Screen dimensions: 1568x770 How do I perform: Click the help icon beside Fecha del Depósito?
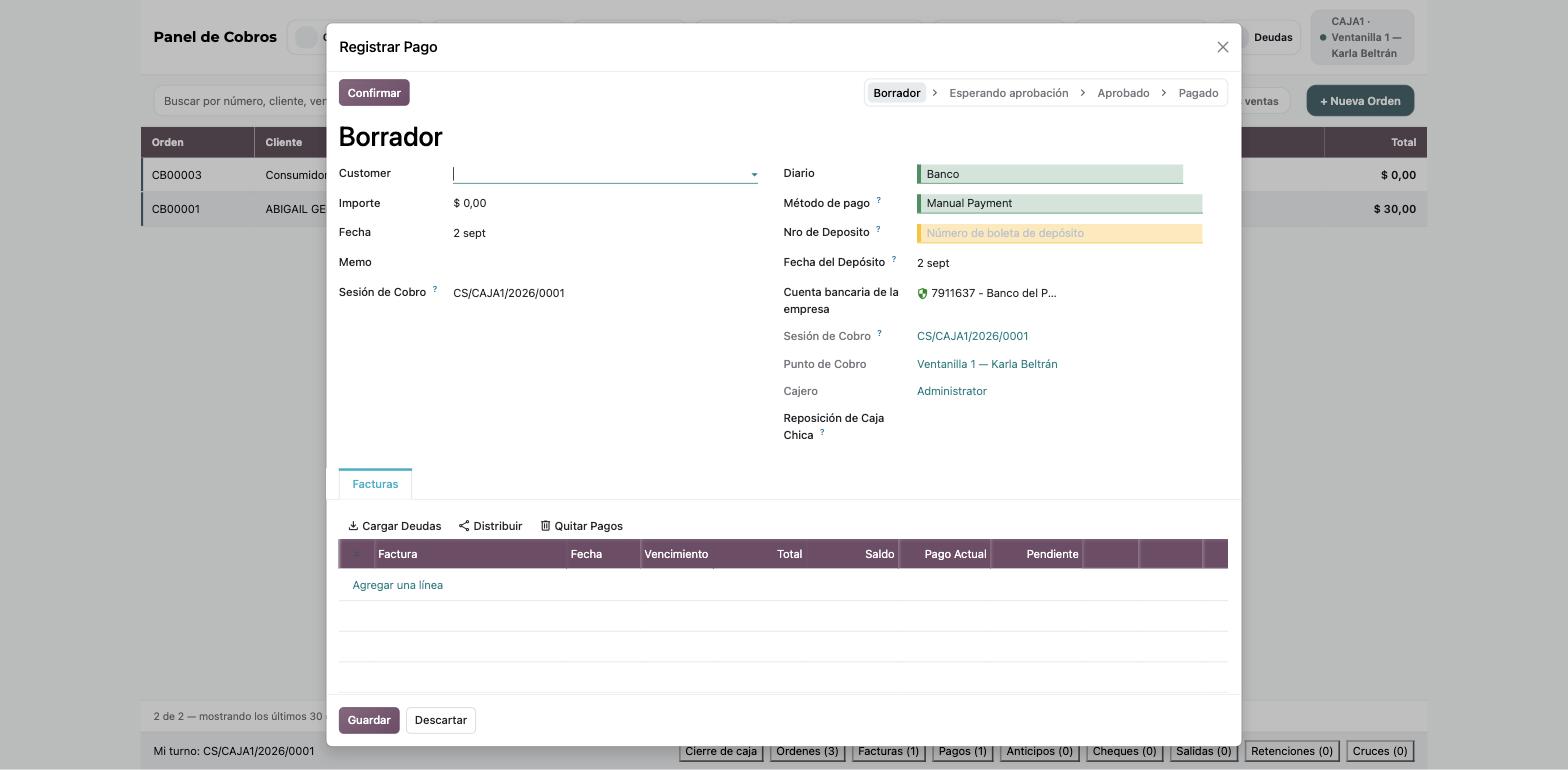coord(894,259)
